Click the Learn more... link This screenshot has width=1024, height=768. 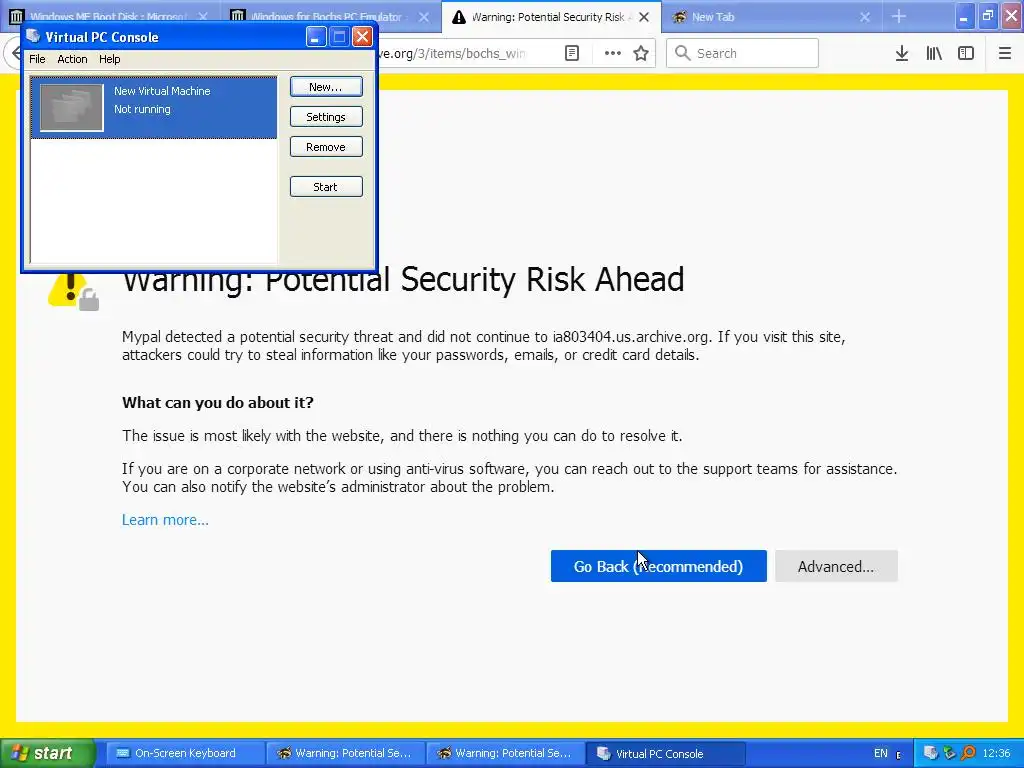point(165,520)
